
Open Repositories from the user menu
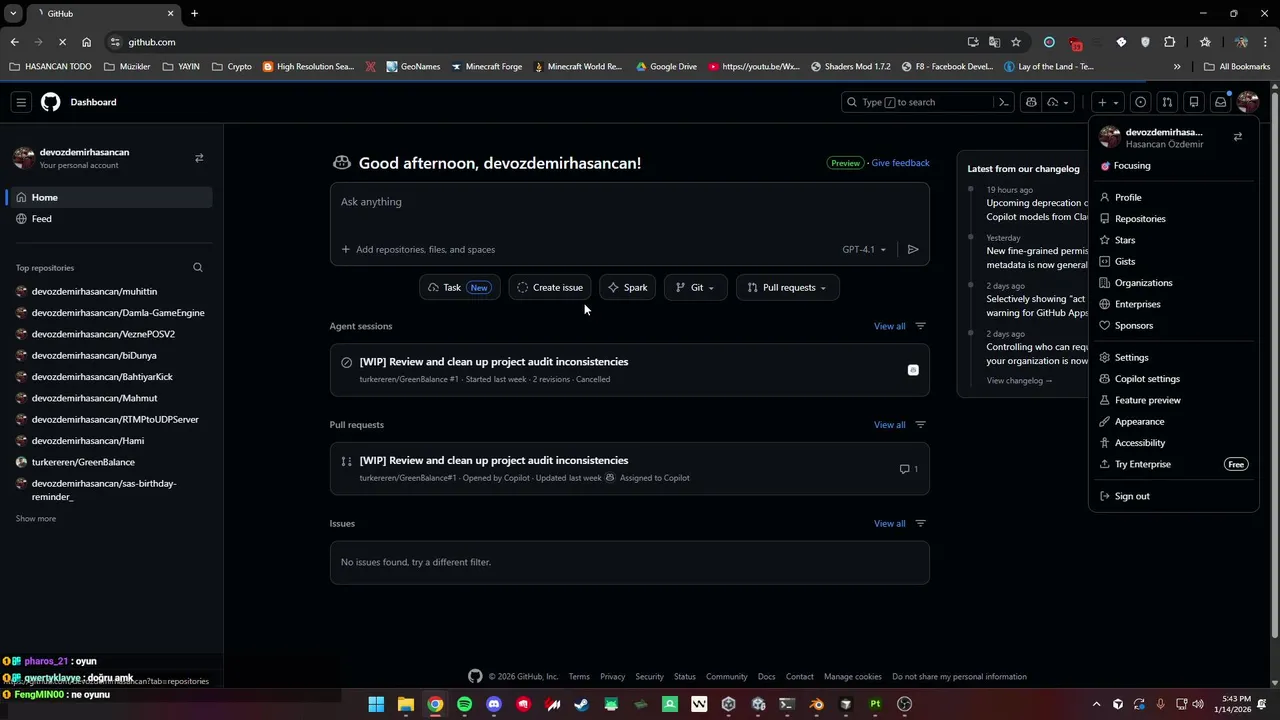point(1173,219)
